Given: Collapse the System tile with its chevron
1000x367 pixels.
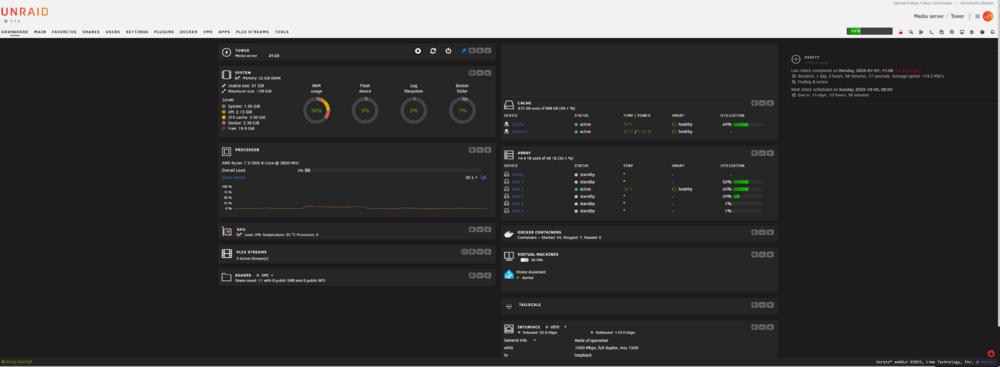Looking at the screenshot, I should [x=480, y=73].
